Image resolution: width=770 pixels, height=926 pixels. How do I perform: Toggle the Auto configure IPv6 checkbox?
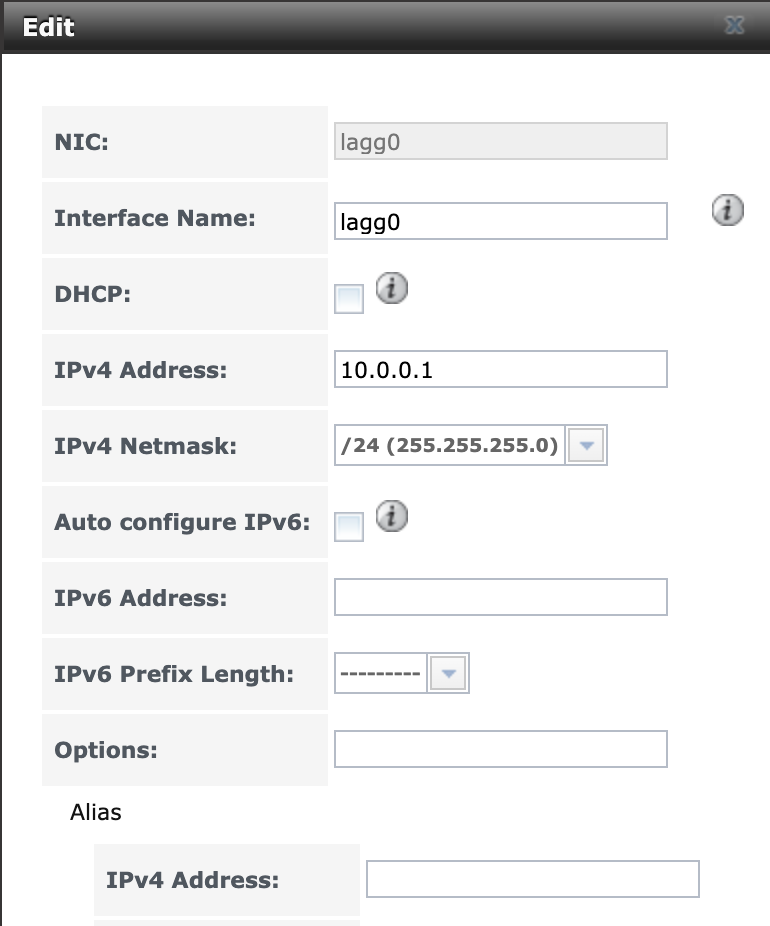(x=349, y=527)
